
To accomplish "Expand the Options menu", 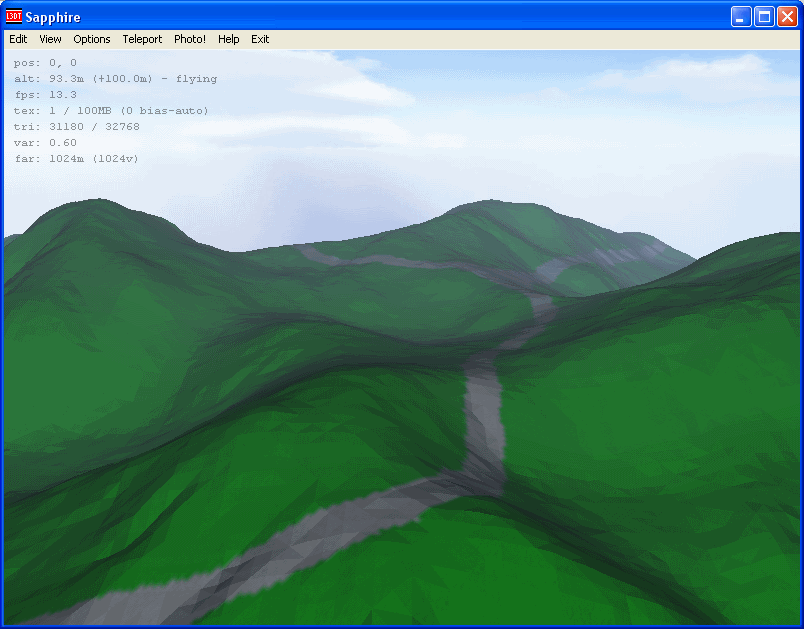I will [92, 39].
